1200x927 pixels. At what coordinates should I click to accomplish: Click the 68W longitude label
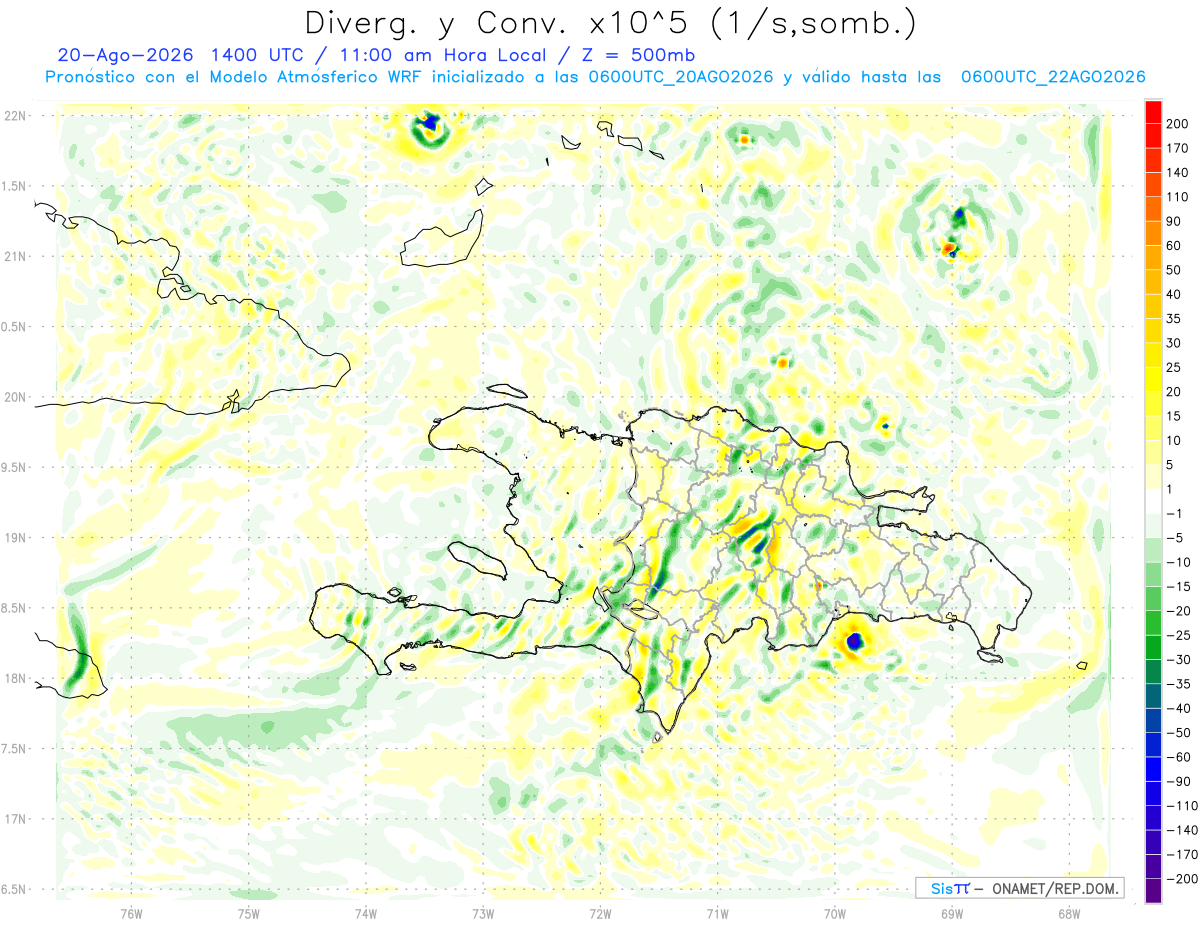pos(1069,912)
